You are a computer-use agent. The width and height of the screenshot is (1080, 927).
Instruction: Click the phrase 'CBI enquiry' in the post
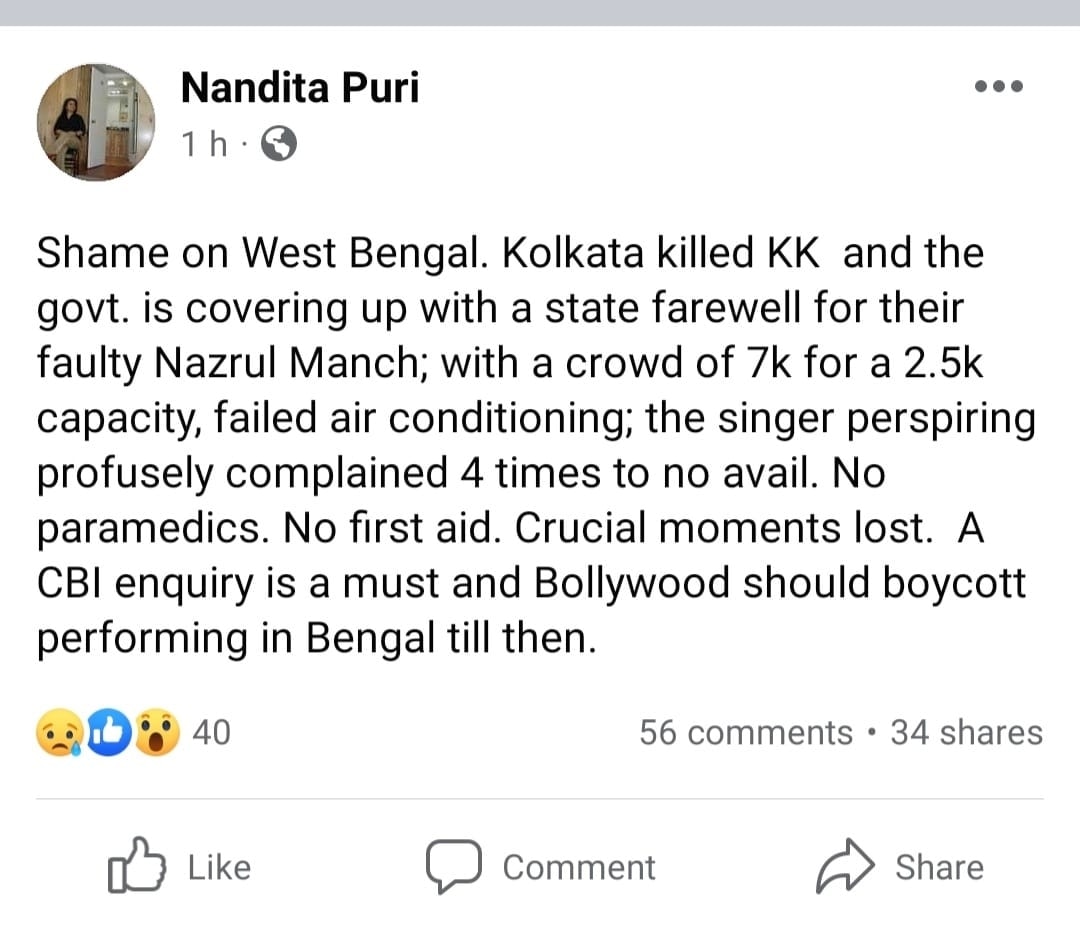click(146, 584)
